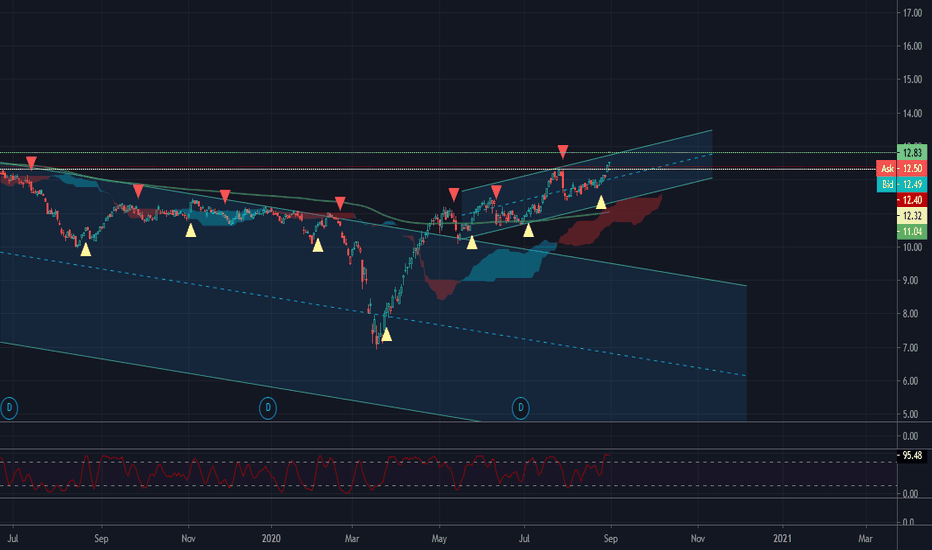Select the red down arrow above late February 2020
The width and height of the screenshot is (932, 550).
coord(340,203)
